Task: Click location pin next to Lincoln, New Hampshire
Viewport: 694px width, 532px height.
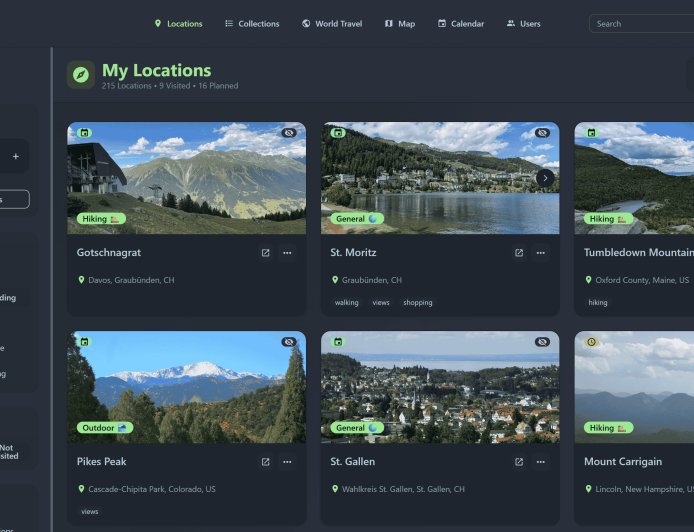Action: 589,489
